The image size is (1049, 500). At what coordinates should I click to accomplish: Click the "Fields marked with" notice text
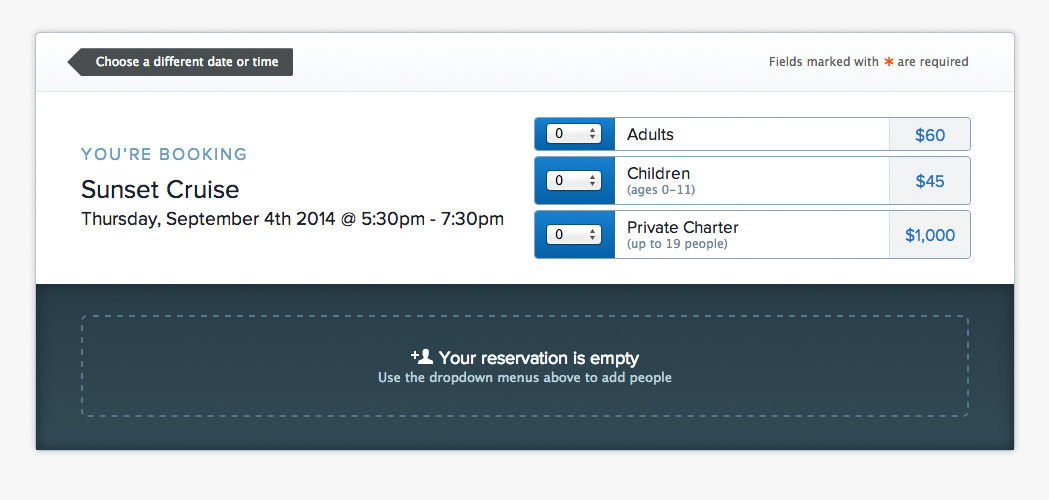[x=824, y=62]
